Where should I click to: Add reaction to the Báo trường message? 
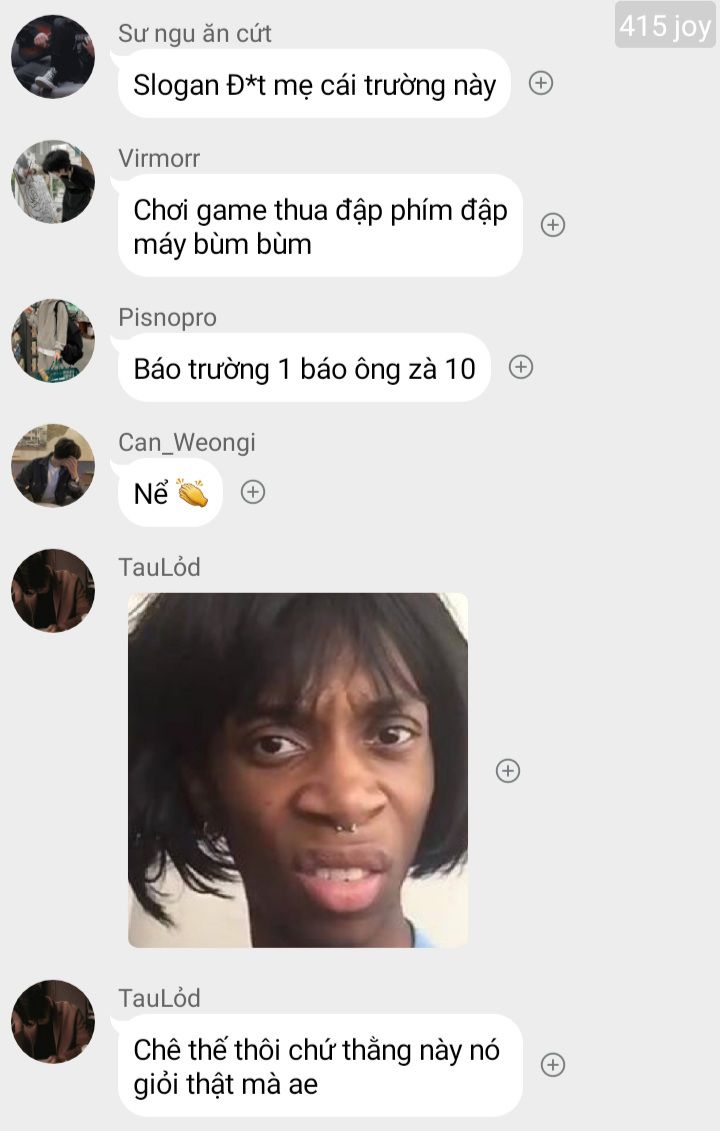(521, 367)
